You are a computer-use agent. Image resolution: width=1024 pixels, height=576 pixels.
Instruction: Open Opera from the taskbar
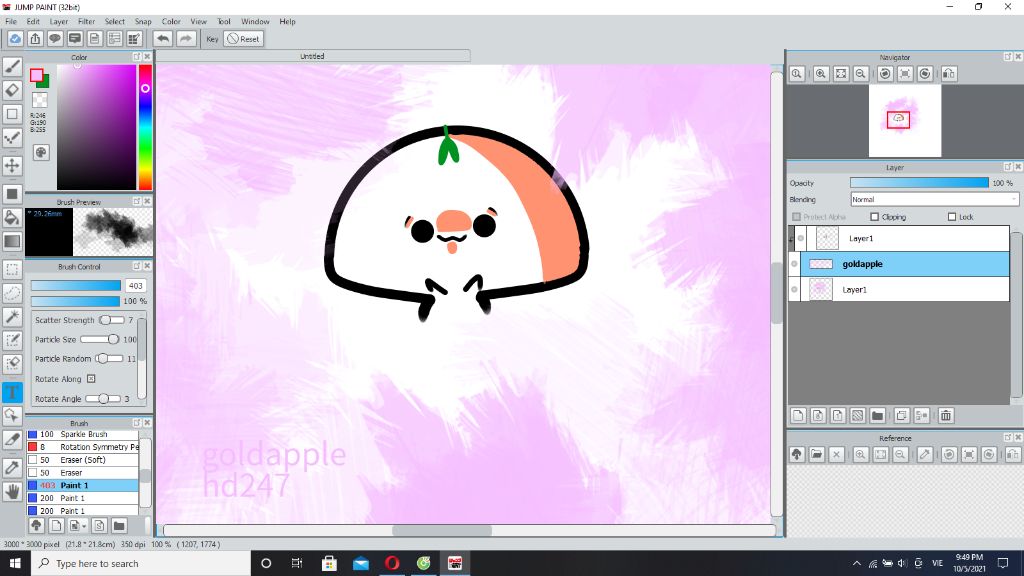tap(392, 563)
